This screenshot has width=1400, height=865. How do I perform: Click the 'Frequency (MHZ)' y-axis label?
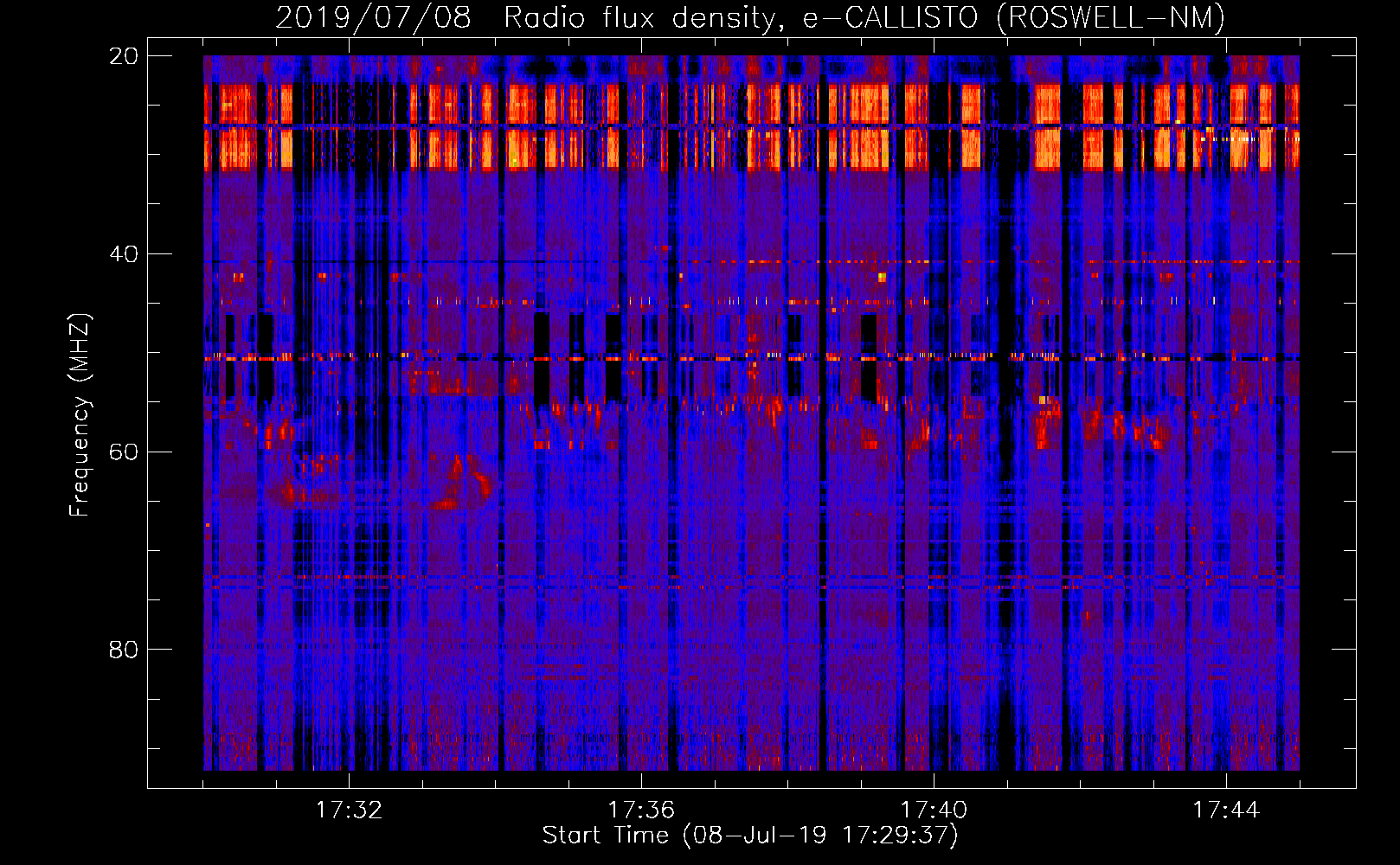pos(80,415)
